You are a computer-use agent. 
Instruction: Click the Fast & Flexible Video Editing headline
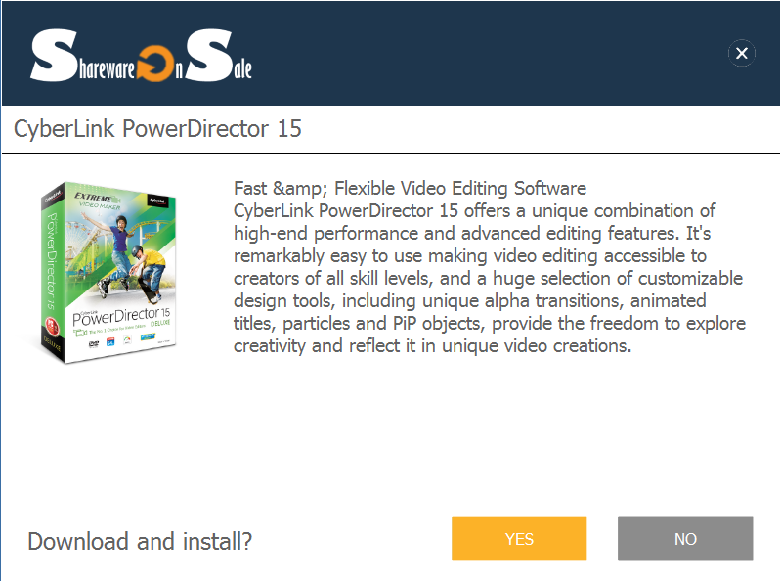click(x=410, y=189)
